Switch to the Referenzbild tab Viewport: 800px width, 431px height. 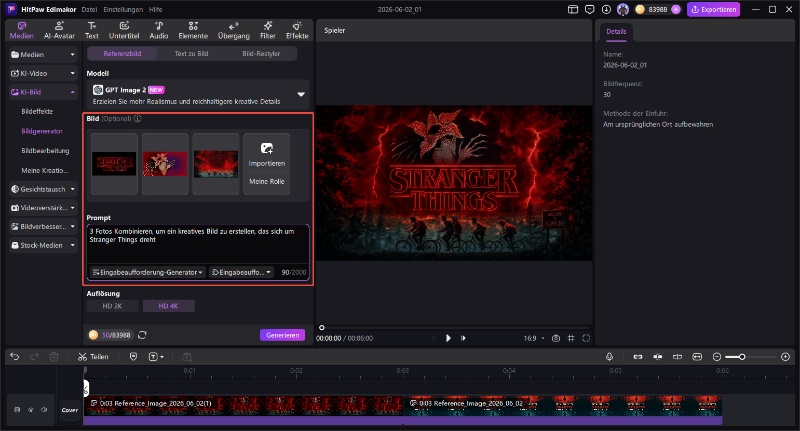coord(122,54)
